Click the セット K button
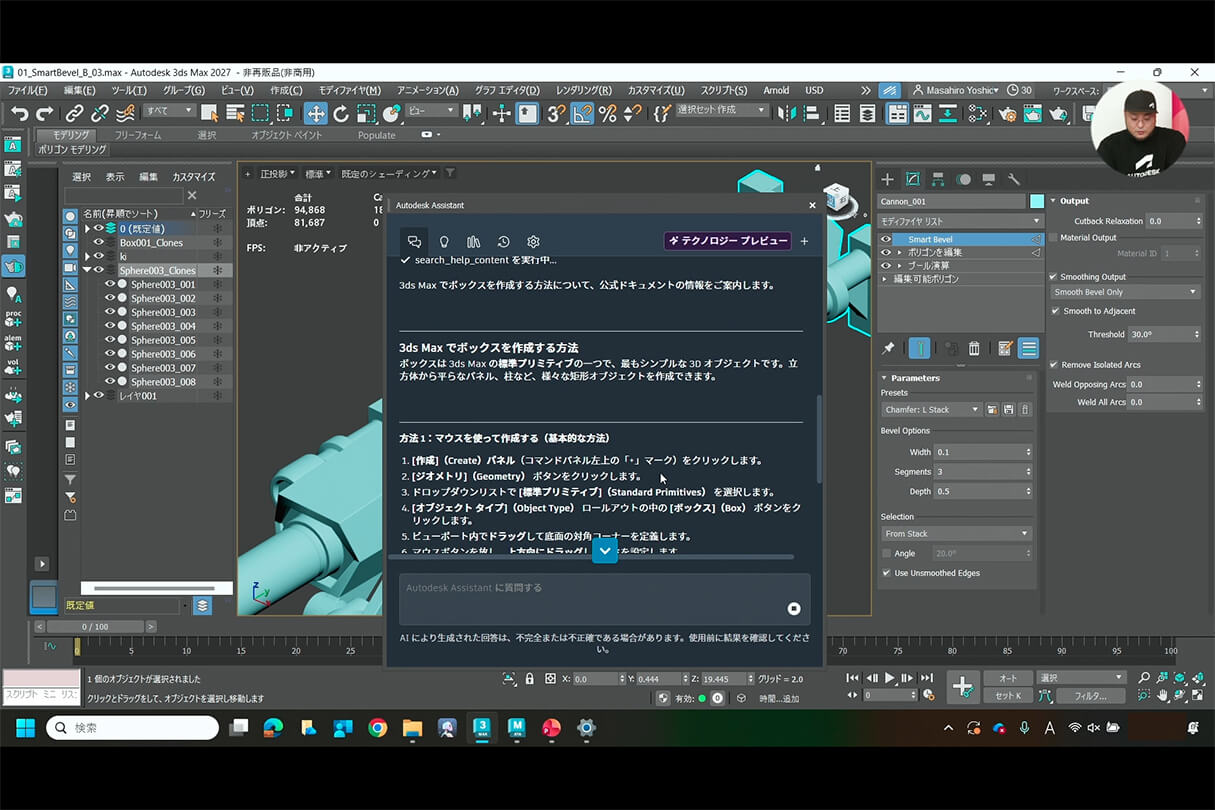The width and height of the screenshot is (1215, 810). (1008, 695)
